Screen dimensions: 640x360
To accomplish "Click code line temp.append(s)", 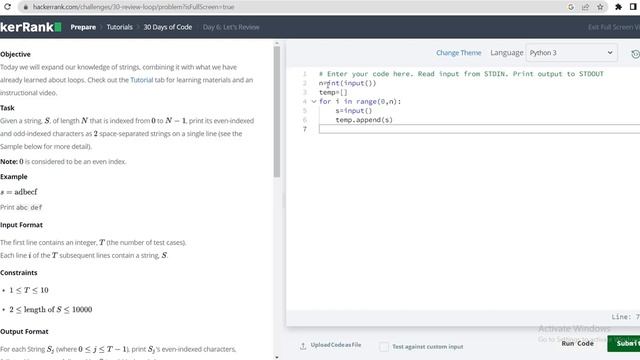I will (x=364, y=120).
